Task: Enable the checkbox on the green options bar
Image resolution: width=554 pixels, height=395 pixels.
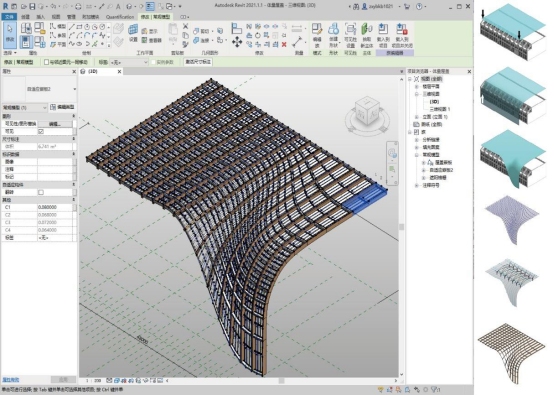Action: click(46, 62)
